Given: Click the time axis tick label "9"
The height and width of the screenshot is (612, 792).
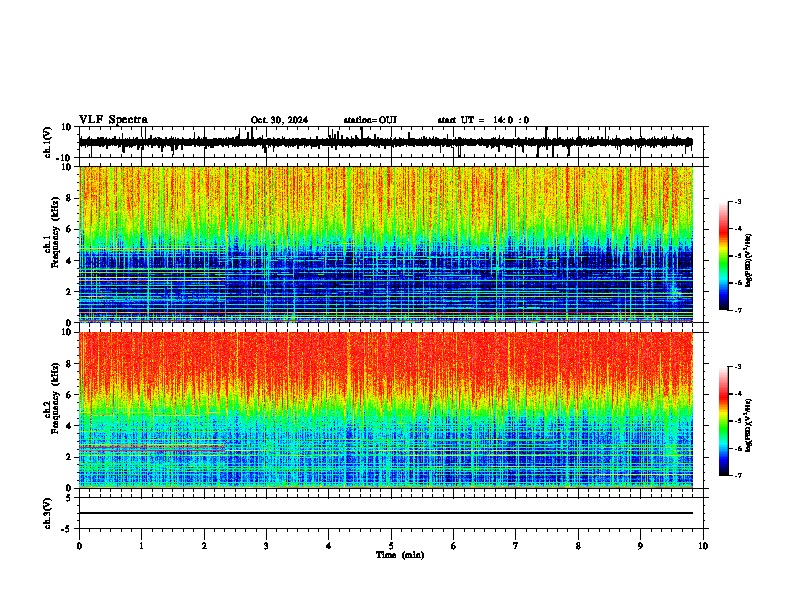Looking at the screenshot, I should [640, 546].
